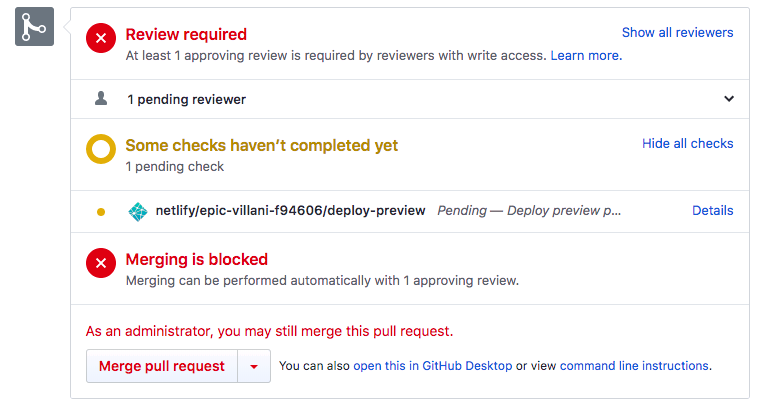Image resolution: width=761 pixels, height=403 pixels.
Task: Hide all checks
Action: [x=687, y=144]
